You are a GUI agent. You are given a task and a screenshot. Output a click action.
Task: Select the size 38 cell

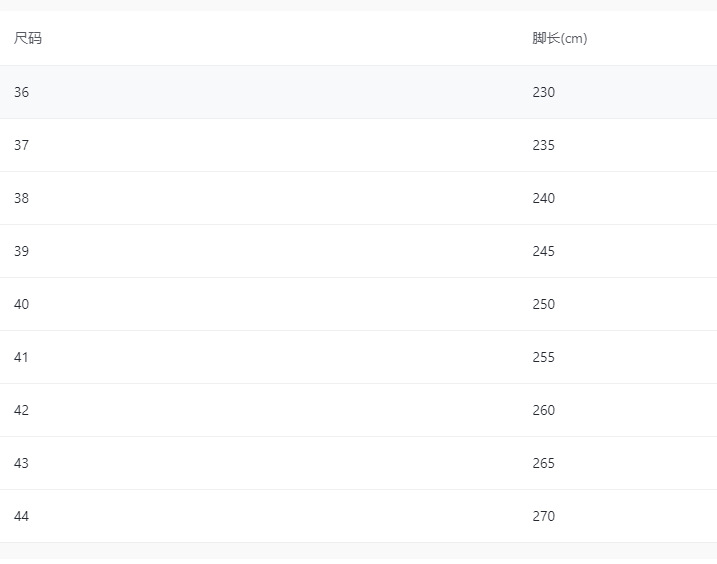coord(22,198)
